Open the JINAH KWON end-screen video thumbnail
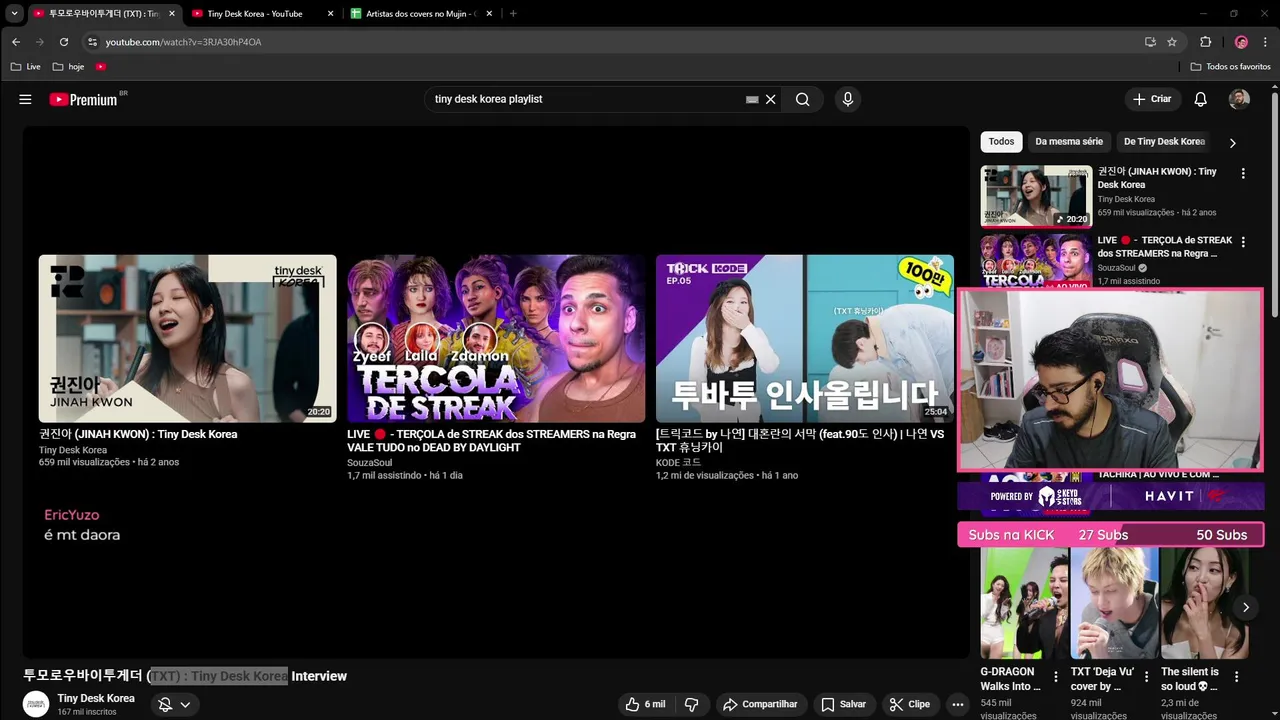The height and width of the screenshot is (720, 1280). click(x=187, y=338)
